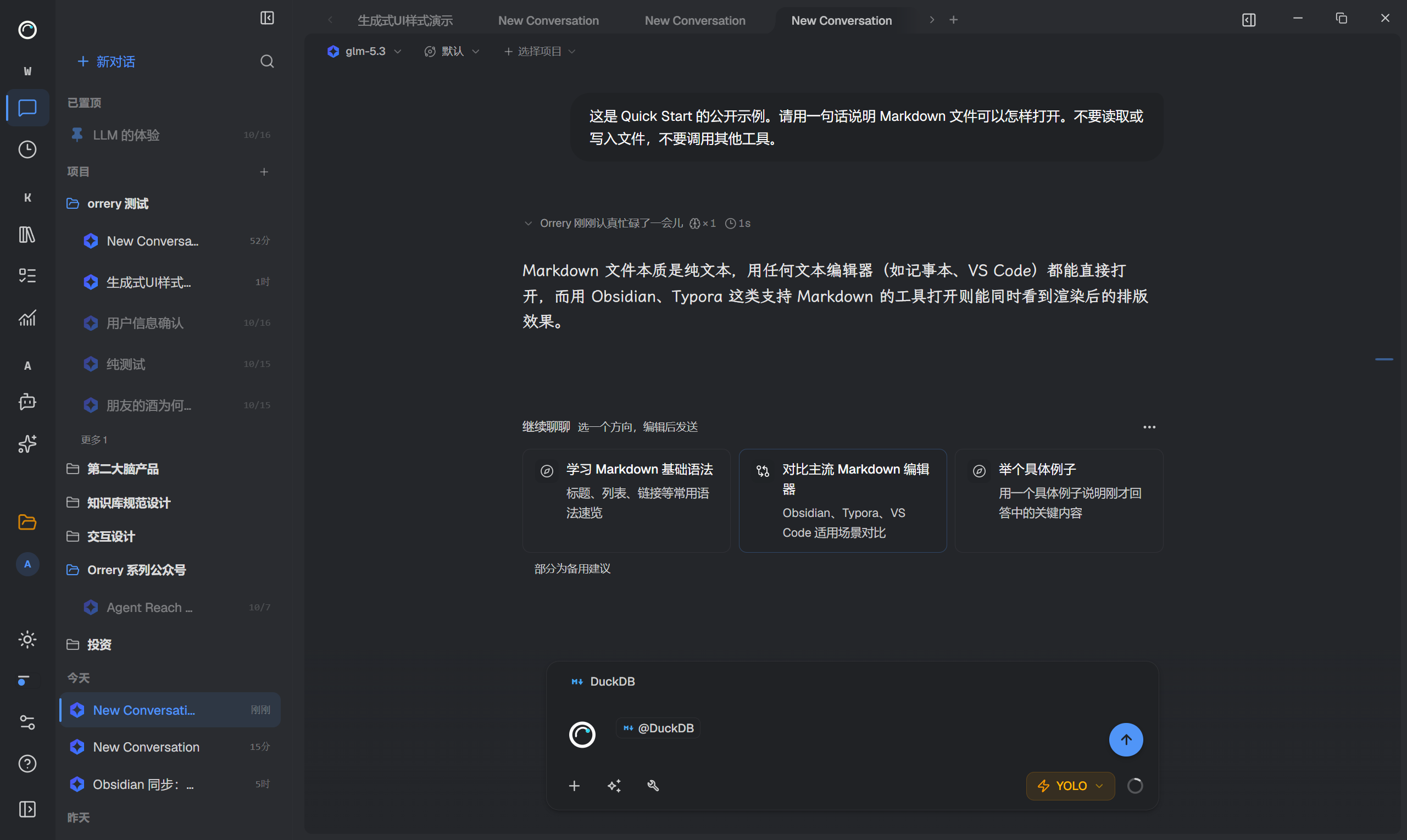
Task: Click the blue message marker on the right scroll rail
Action: point(1384,359)
